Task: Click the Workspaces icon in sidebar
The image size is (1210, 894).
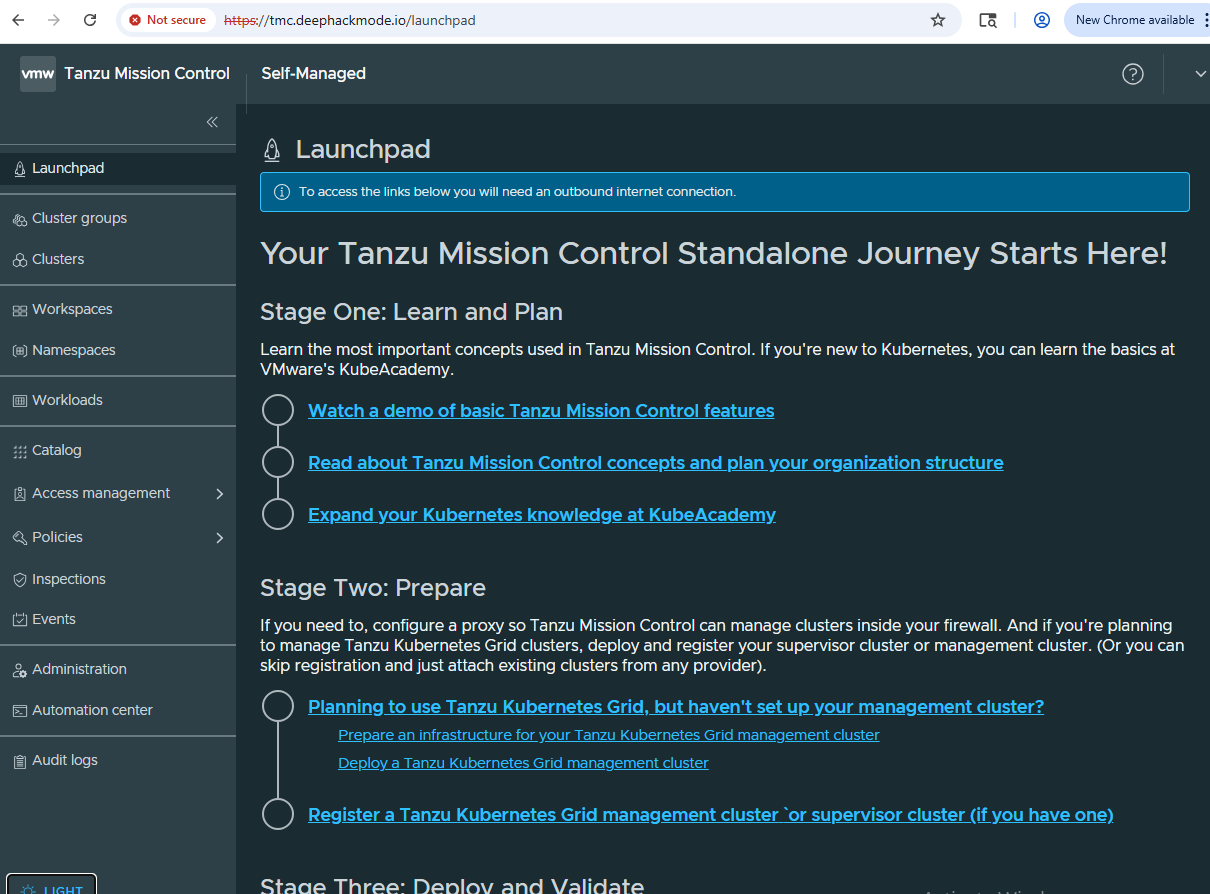Action: point(20,310)
